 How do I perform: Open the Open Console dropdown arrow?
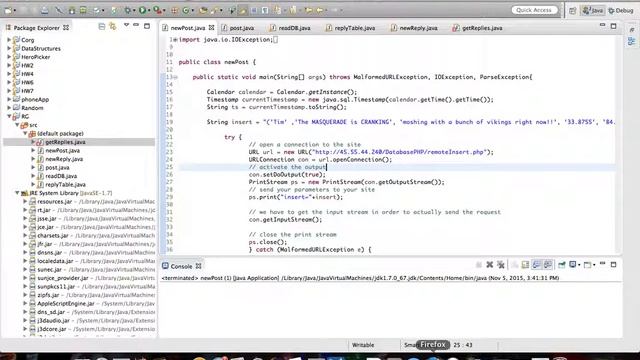pos(594,265)
